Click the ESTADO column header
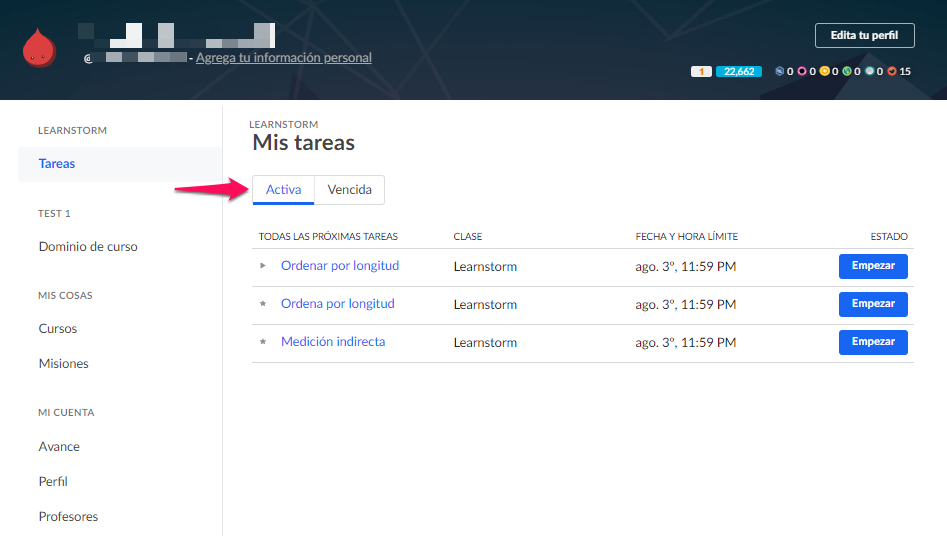This screenshot has width=947, height=536. click(x=888, y=236)
